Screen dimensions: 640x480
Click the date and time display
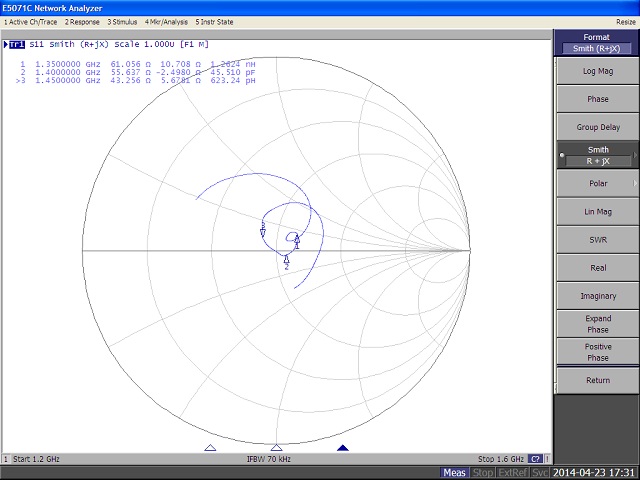click(x=594, y=473)
